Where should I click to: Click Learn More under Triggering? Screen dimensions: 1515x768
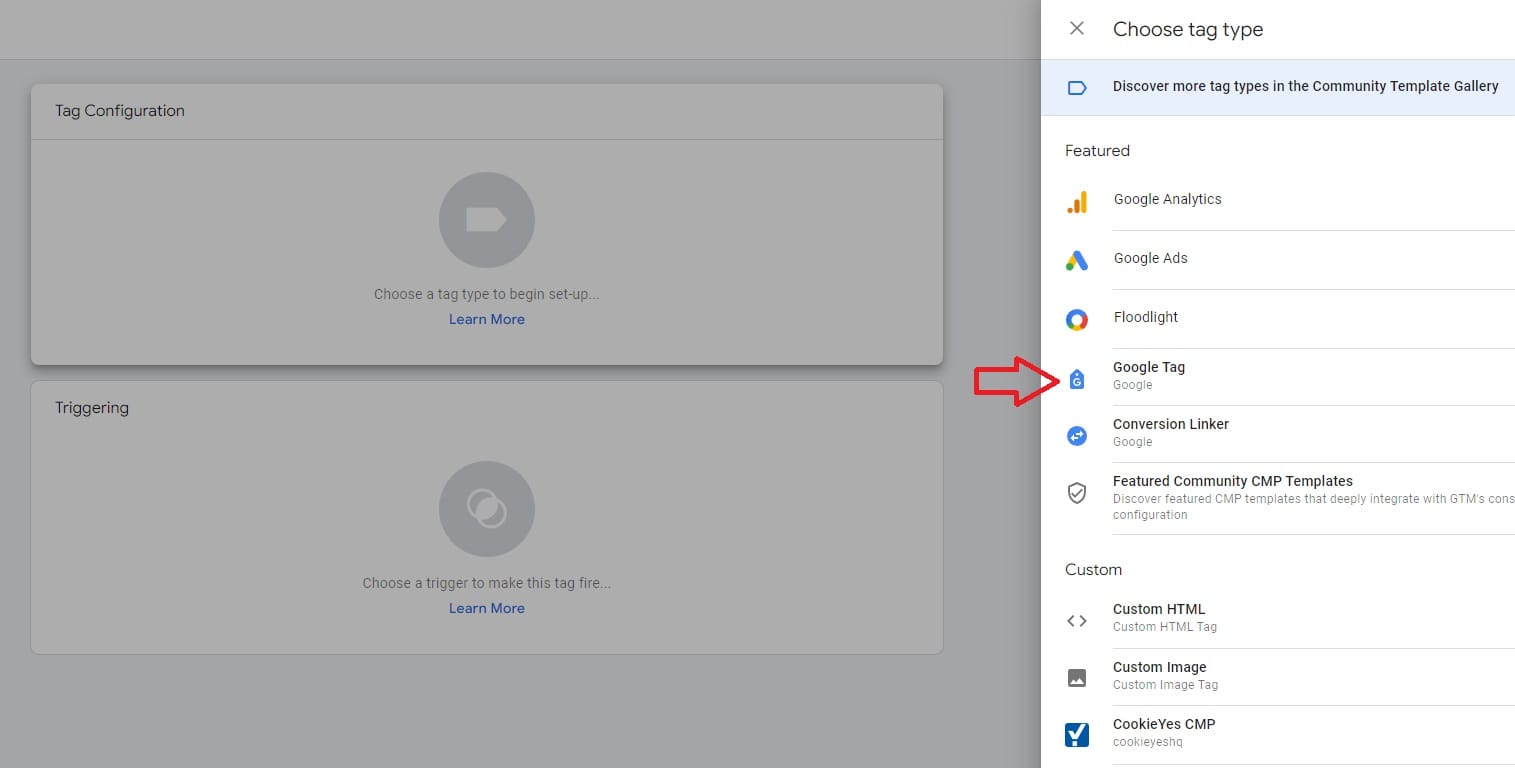tap(487, 607)
